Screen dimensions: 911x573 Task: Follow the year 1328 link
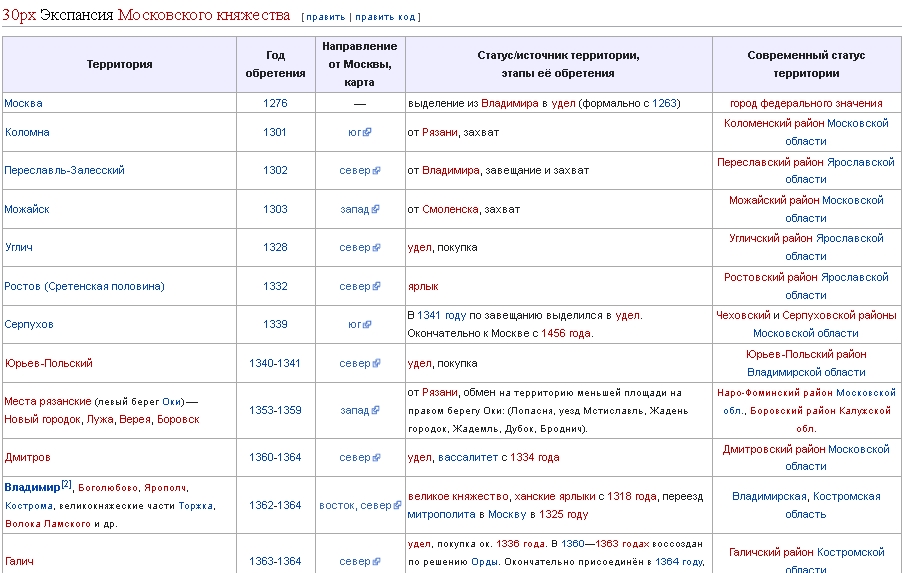click(x=275, y=247)
